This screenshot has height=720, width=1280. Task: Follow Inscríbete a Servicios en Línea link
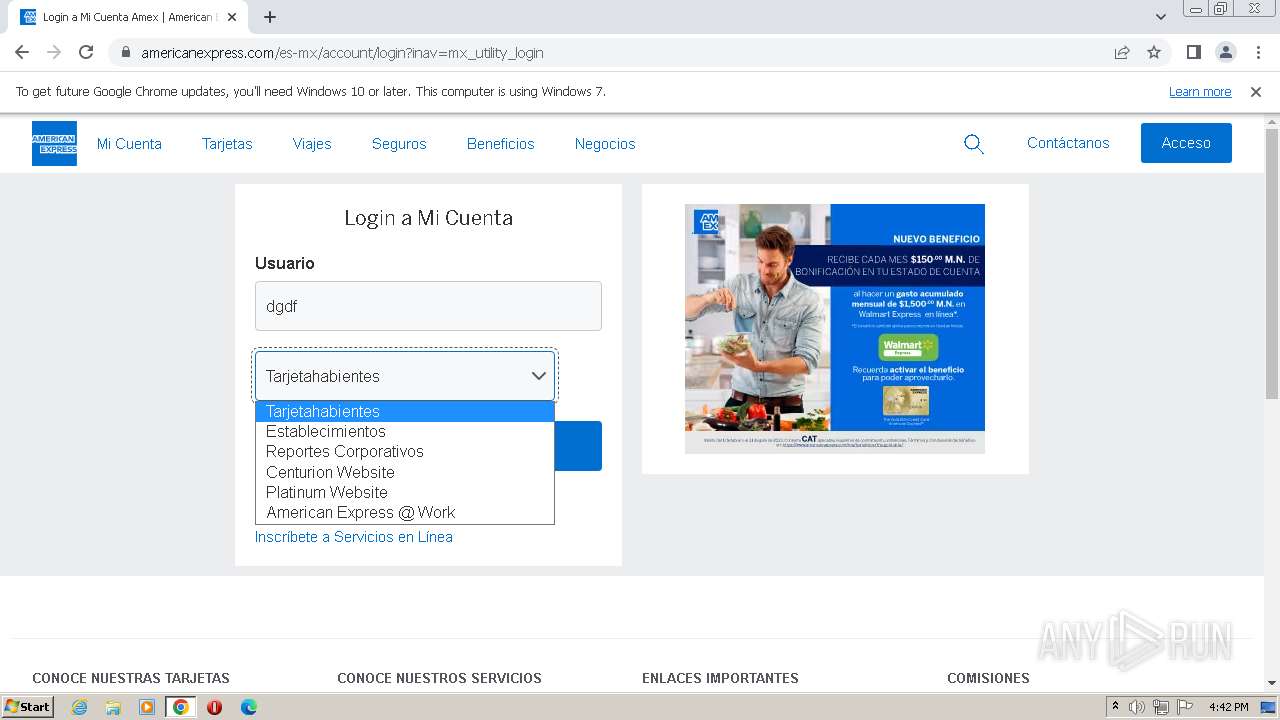click(354, 537)
